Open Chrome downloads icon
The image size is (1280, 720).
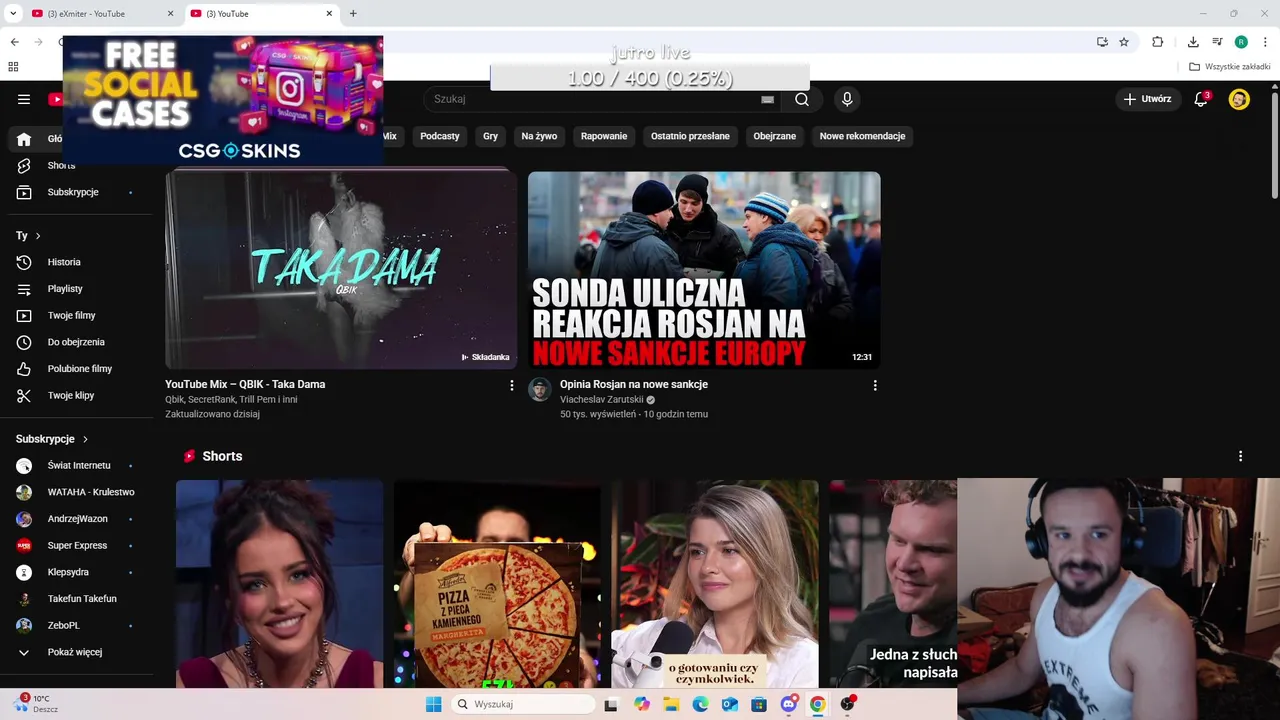click(x=1193, y=42)
